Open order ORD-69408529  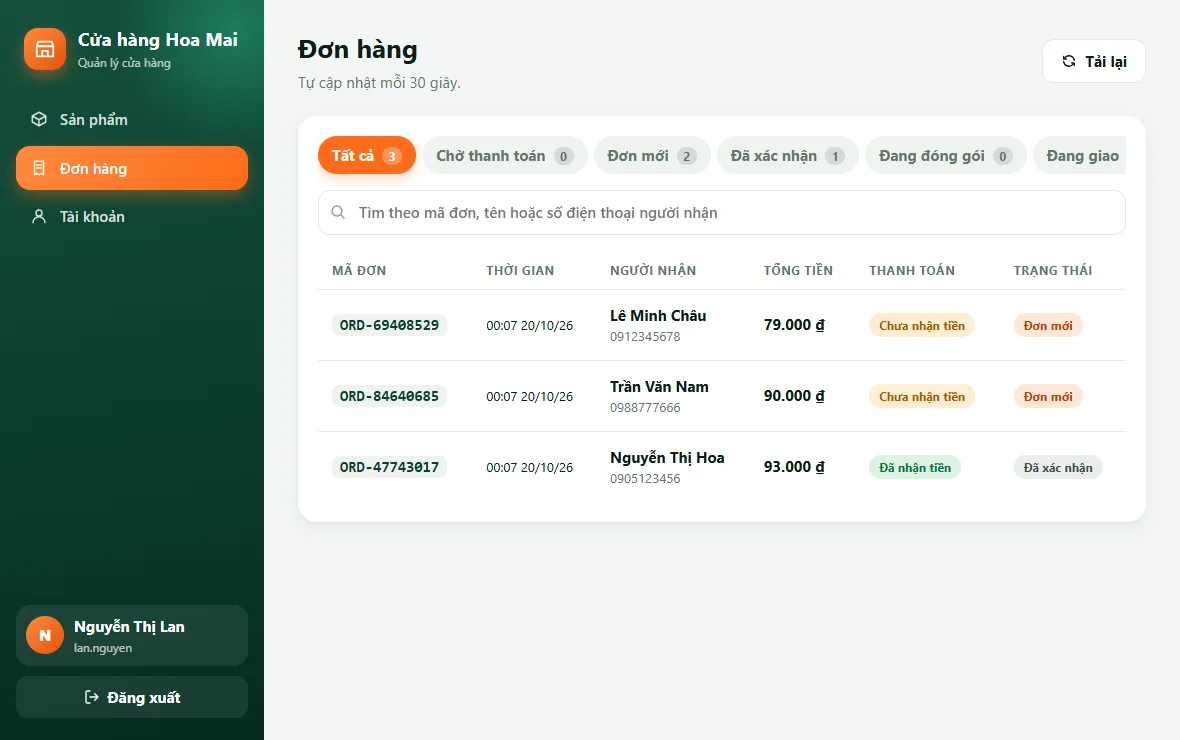[389, 325]
